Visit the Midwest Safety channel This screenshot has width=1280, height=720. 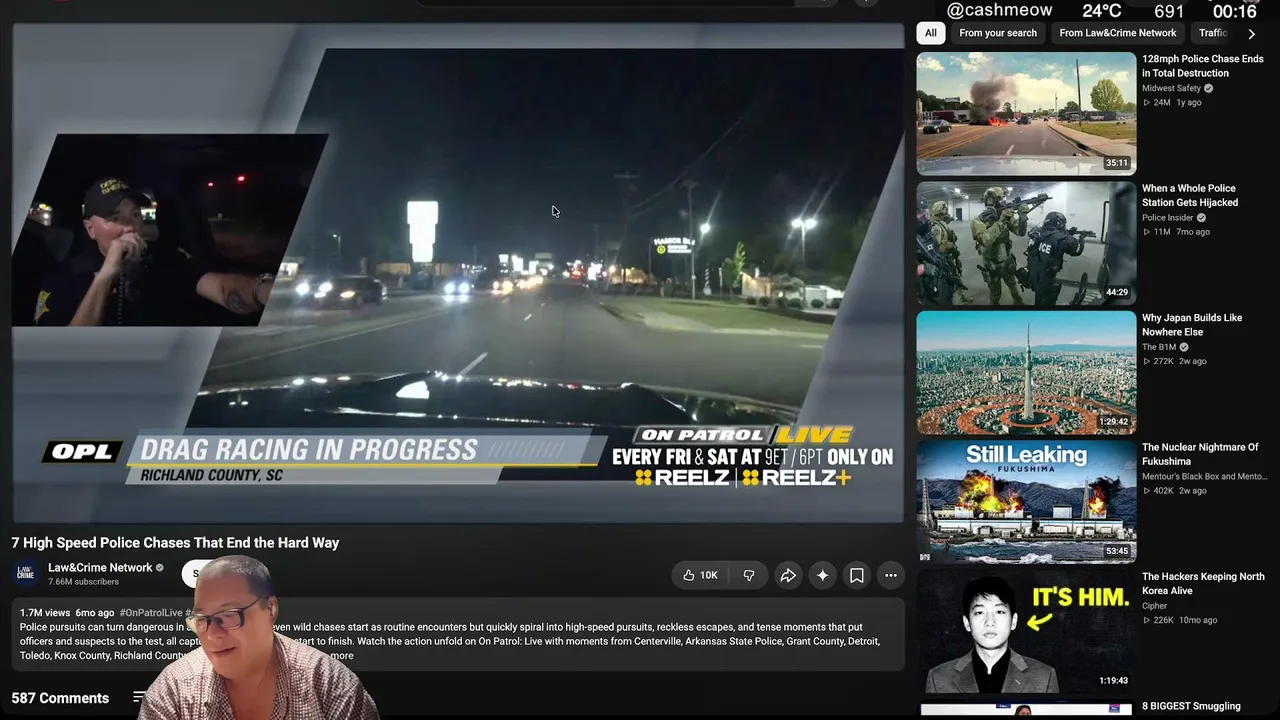pos(1171,88)
